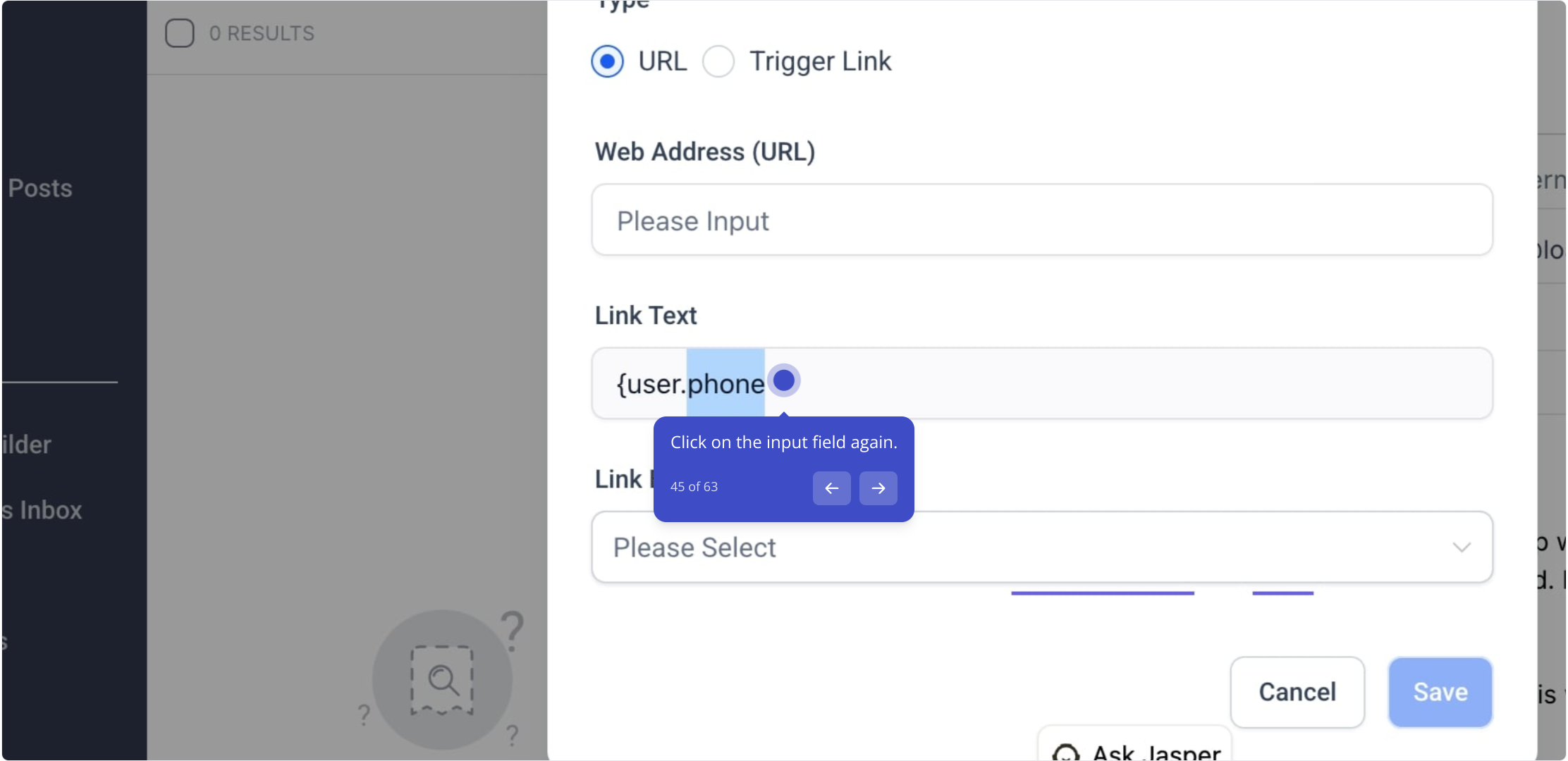
Task: Click the Web Address URL input field
Action: tap(1042, 221)
